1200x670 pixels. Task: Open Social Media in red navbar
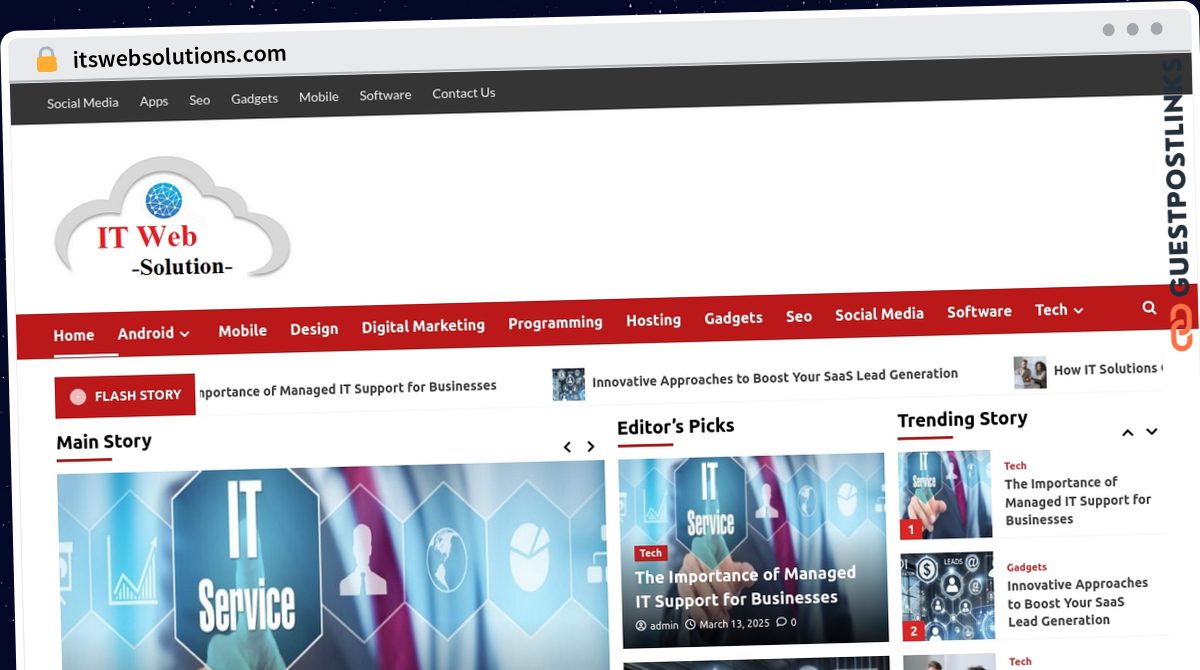coord(879,314)
